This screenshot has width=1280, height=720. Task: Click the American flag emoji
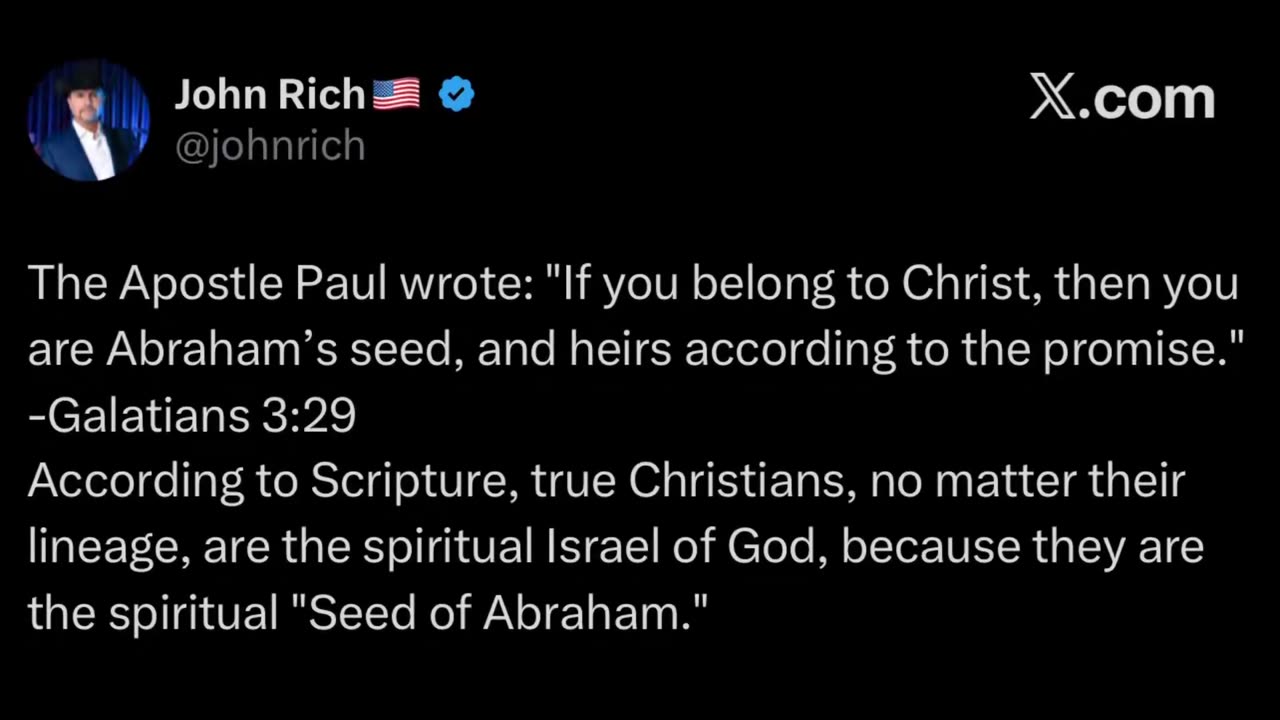[396, 95]
